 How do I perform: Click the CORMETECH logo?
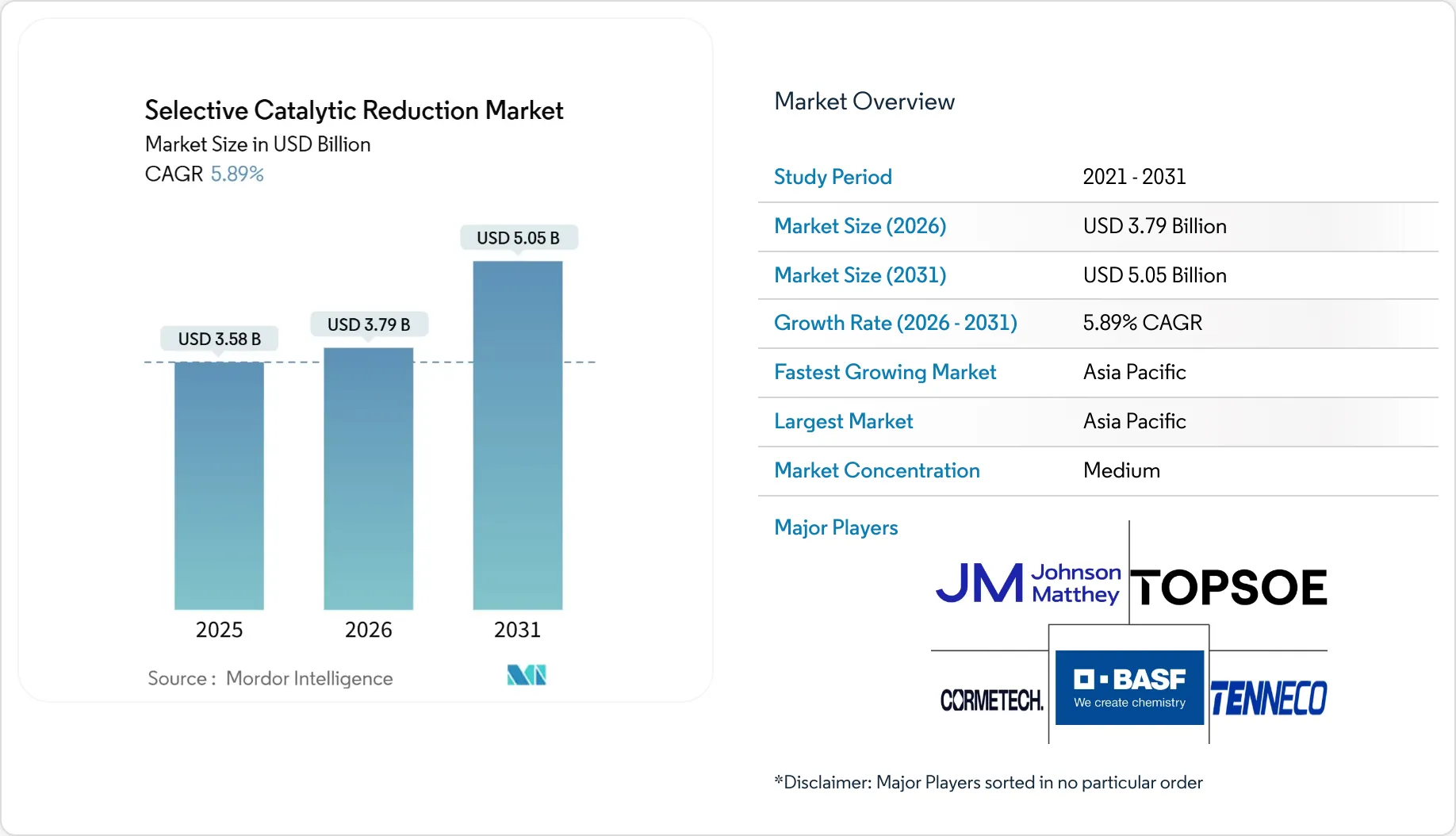click(x=991, y=700)
